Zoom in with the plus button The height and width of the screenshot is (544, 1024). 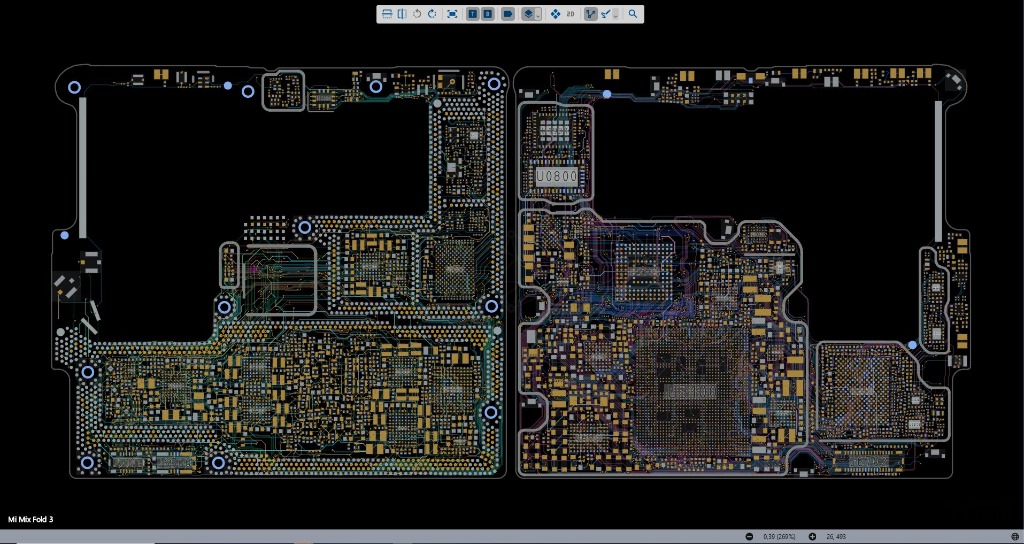(812, 537)
